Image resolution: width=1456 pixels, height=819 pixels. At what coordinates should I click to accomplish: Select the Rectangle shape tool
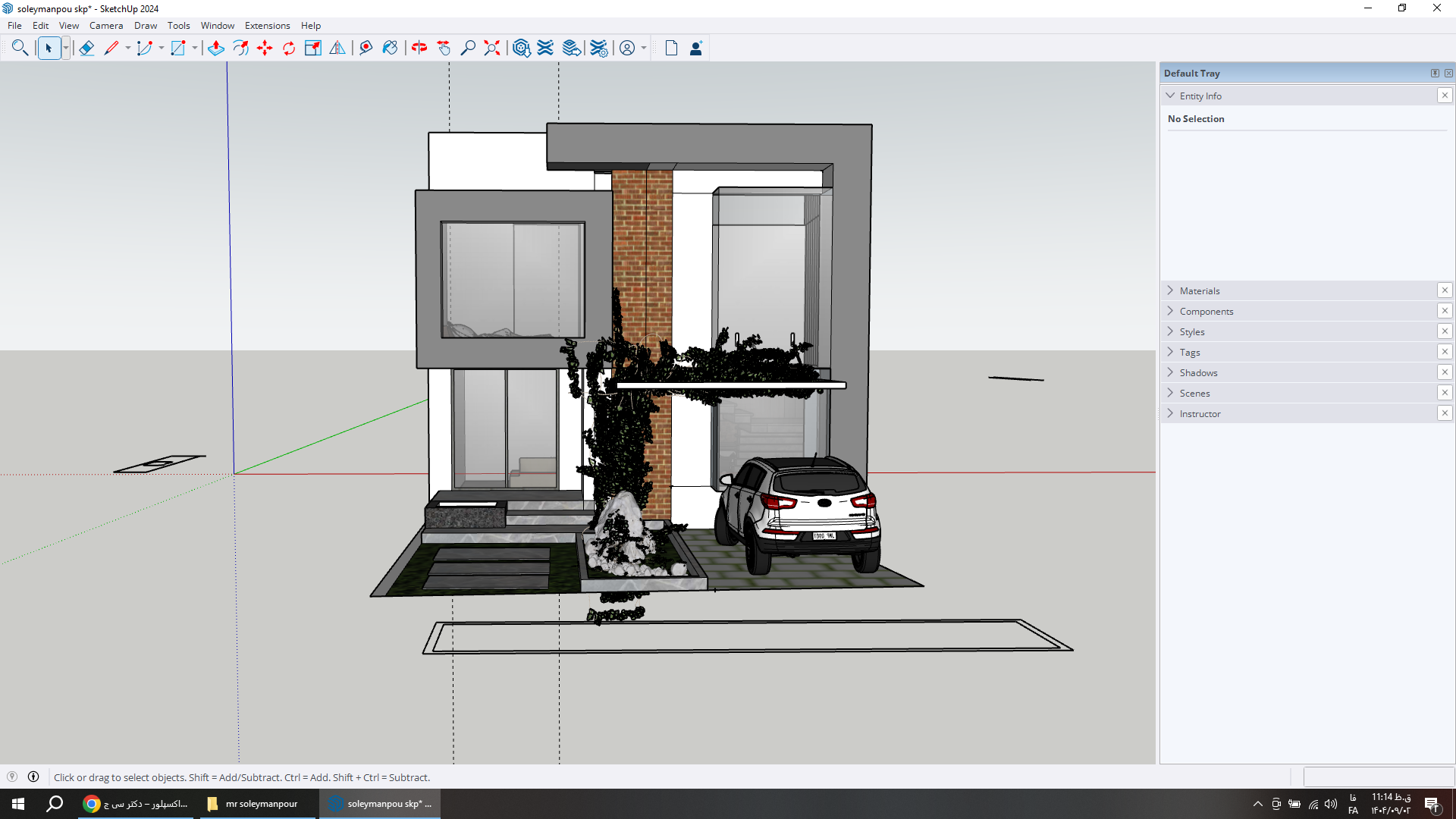tap(178, 48)
